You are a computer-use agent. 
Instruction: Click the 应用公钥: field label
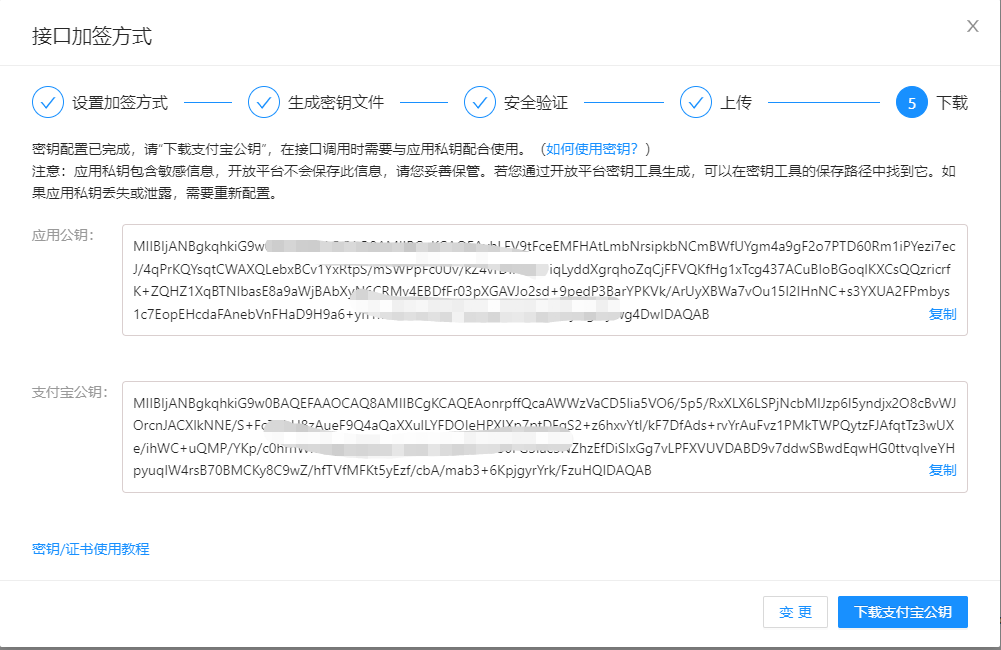(x=63, y=235)
